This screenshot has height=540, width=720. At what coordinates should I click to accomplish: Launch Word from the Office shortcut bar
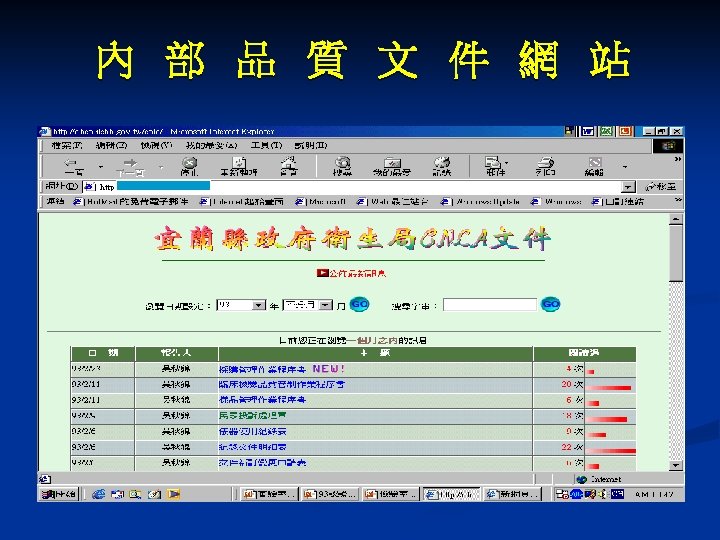click(x=587, y=131)
